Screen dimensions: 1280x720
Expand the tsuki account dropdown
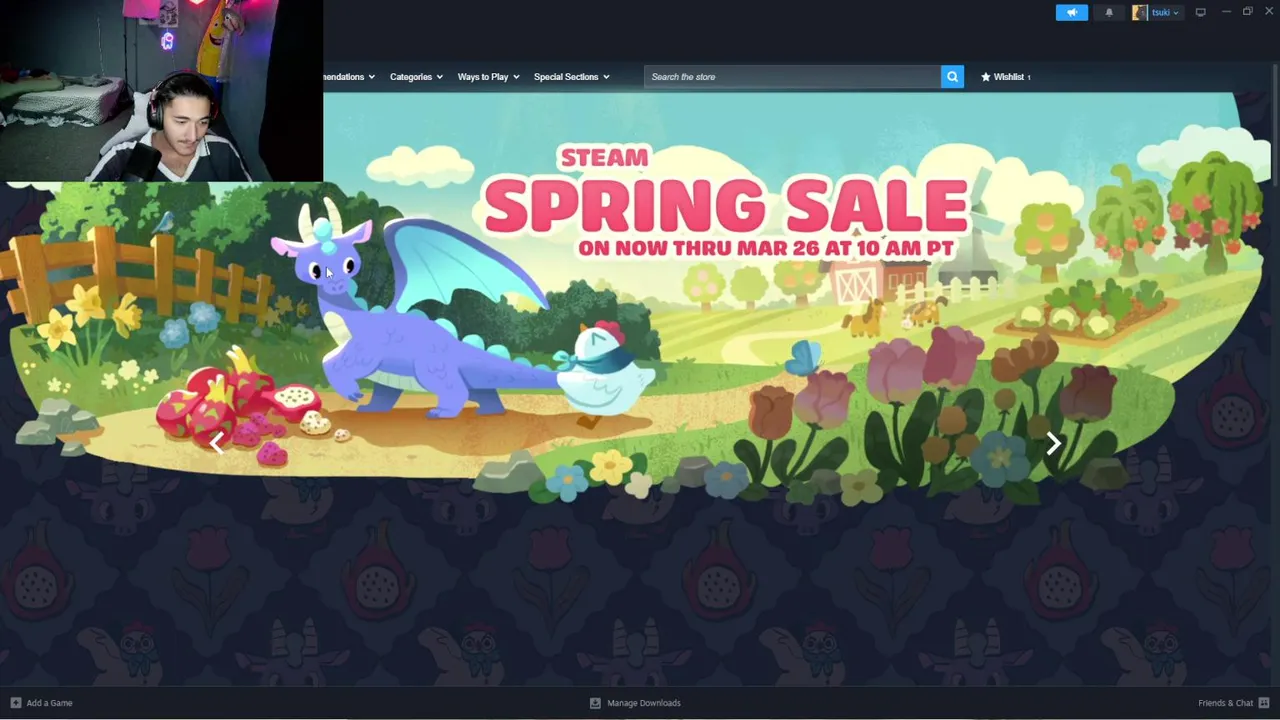pyautogui.click(x=1165, y=12)
